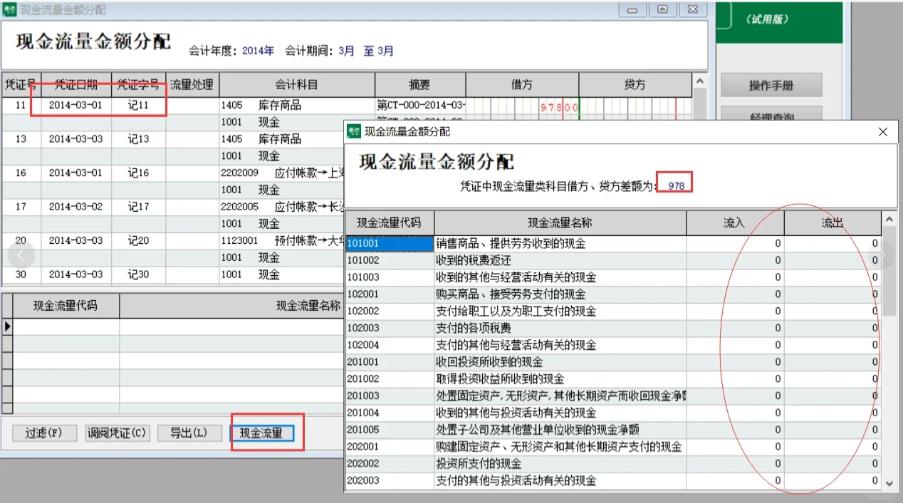Click the current-row pointer in lower grid
Viewport: 903px width, 503px height.
tap(8, 326)
